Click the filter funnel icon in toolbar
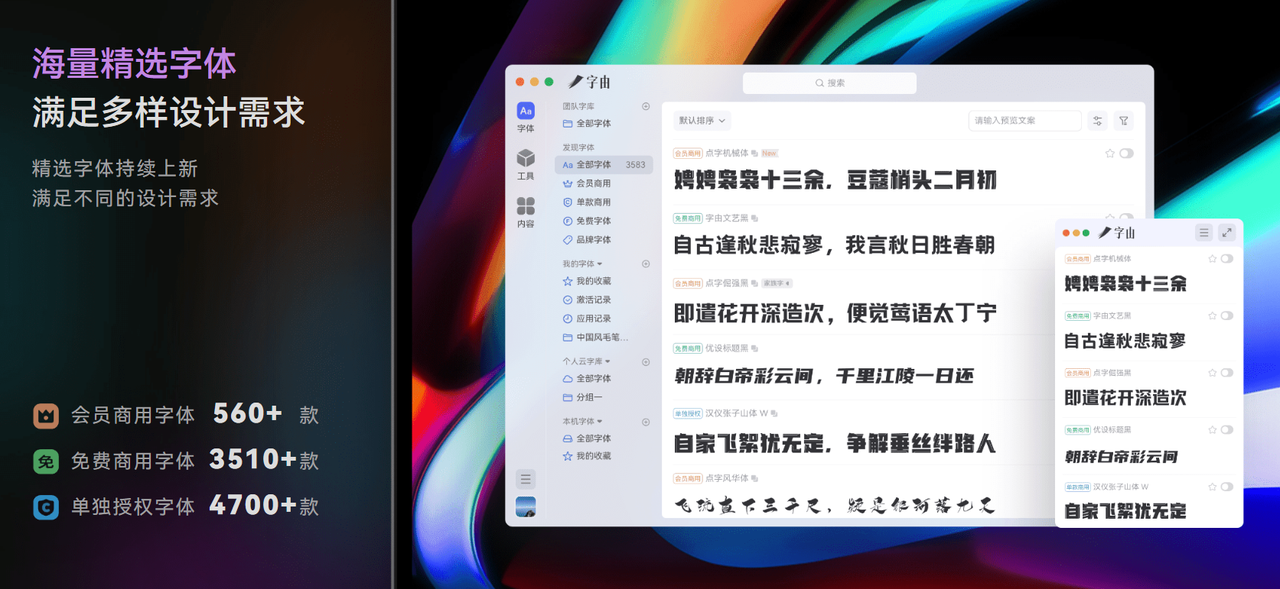The image size is (1280, 589). click(x=1124, y=121)
